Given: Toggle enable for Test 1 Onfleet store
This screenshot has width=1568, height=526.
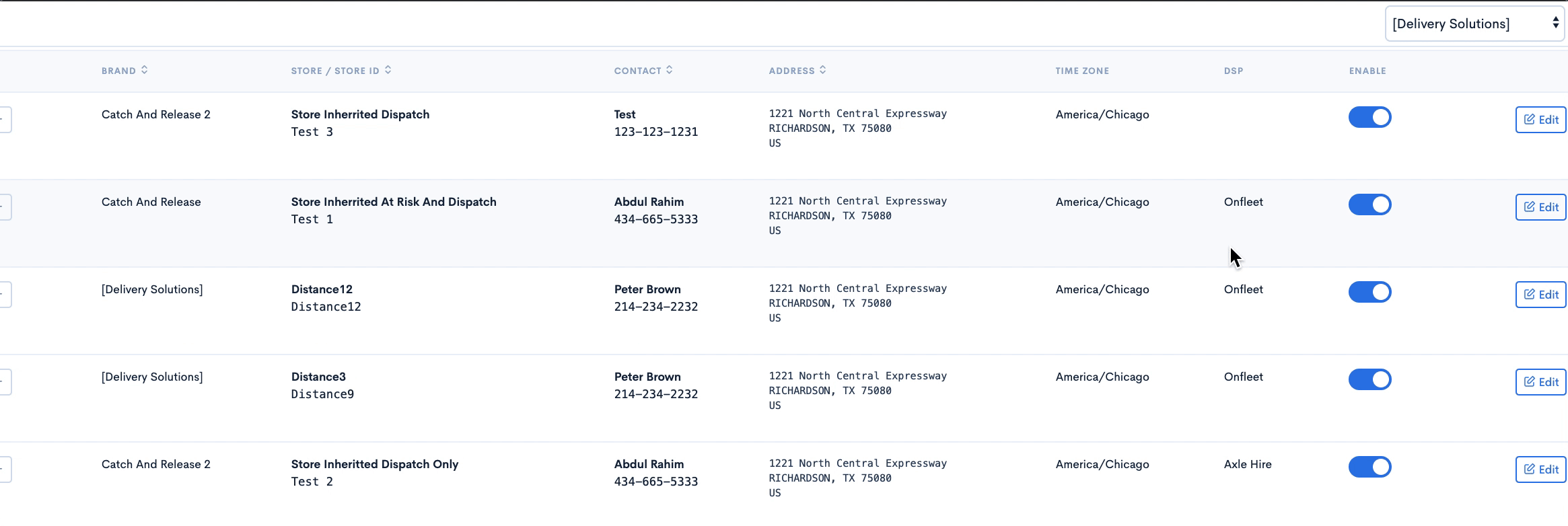Looking at the screenshot, I should (x=1369, y=204).
